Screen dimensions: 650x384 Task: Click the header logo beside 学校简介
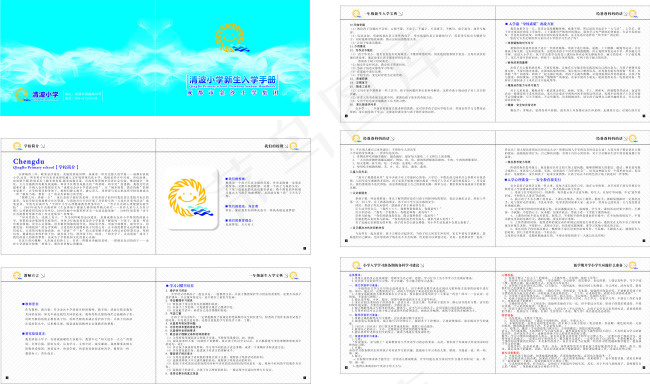[x=17, y=146]
